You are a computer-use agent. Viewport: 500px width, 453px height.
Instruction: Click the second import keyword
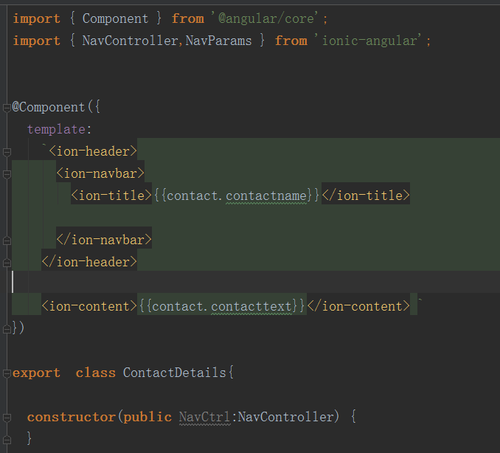(x=37, y=41)
